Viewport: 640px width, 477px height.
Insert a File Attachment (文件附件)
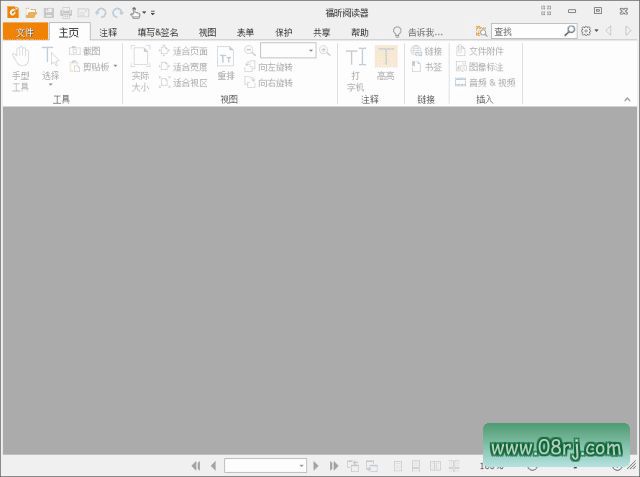pos(480,51)
